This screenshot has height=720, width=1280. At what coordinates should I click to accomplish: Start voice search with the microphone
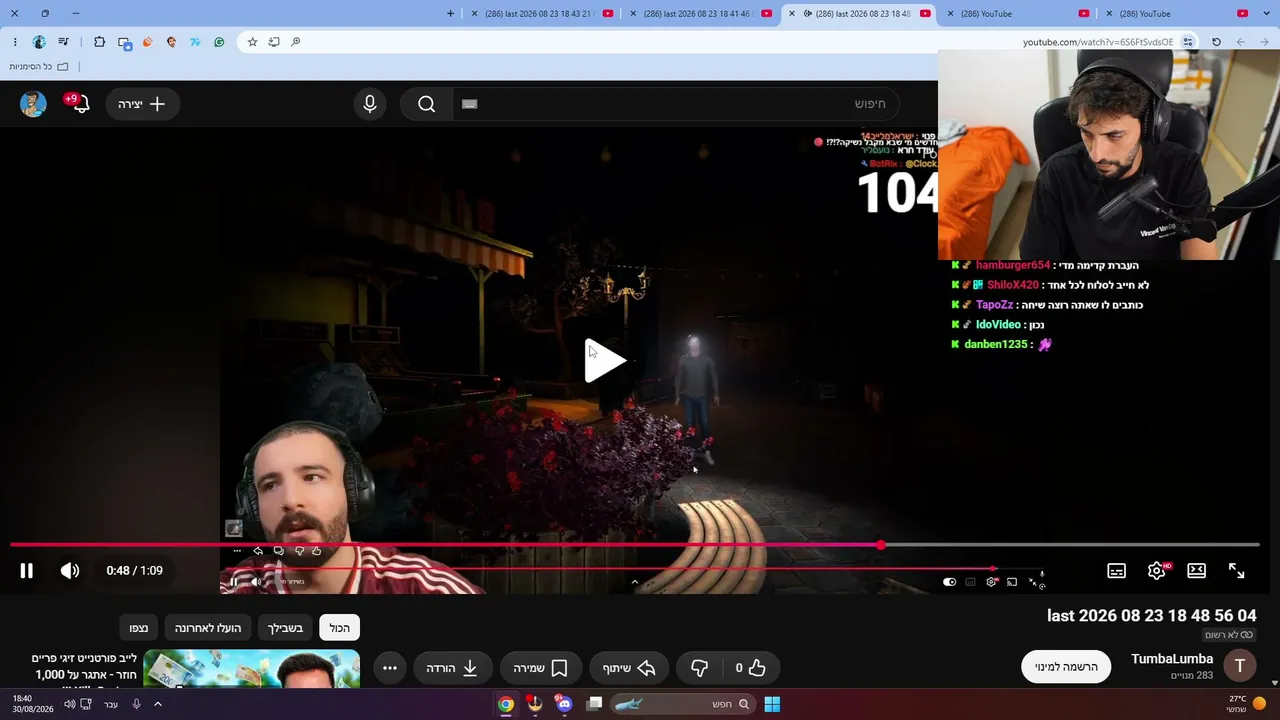370,104
